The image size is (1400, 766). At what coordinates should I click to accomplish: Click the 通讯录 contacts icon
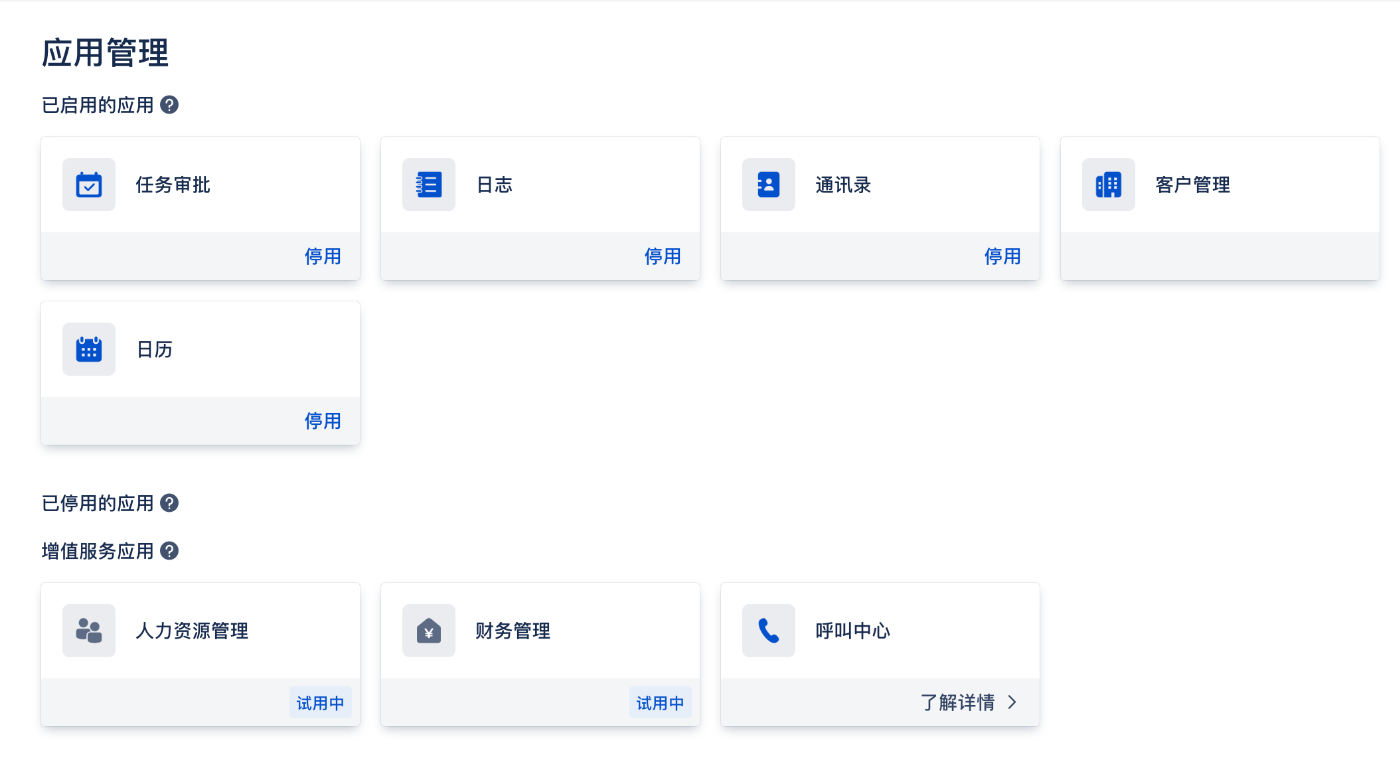(769, 185)
